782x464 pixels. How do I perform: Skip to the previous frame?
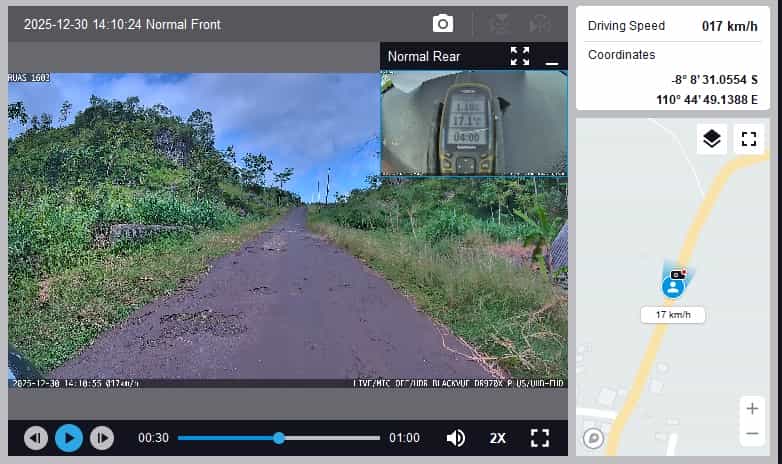[x=36, y=438]
